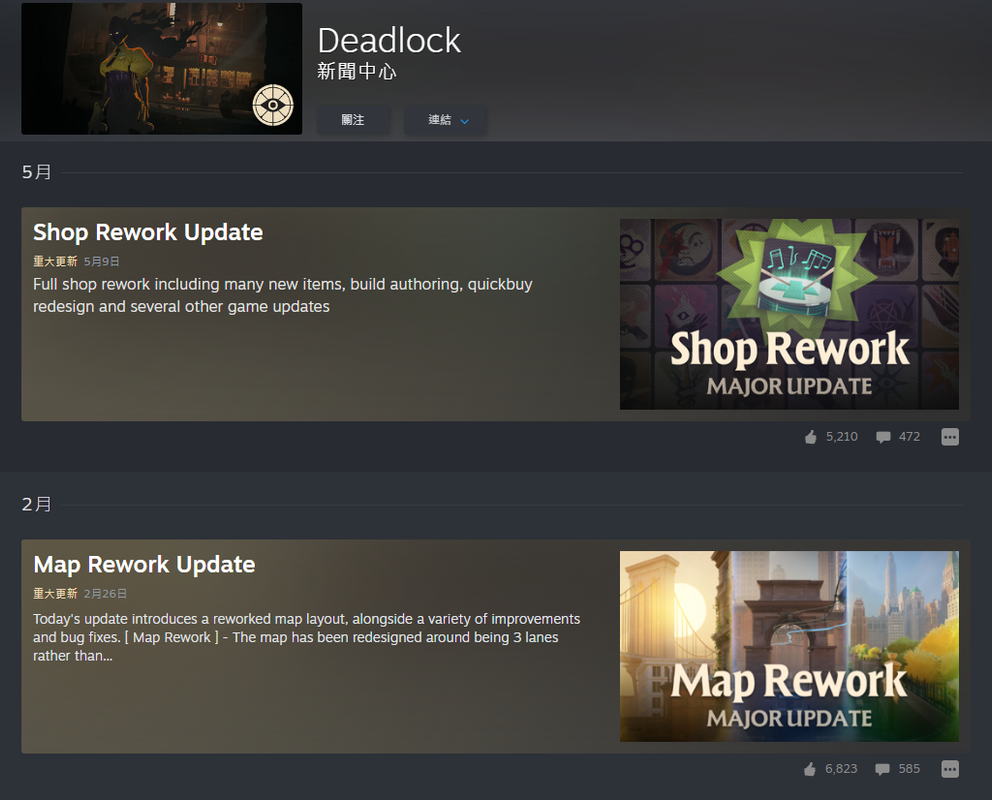This screenshot has width=992, height=800.
Task: Click the 2月26日 date label
Action: tap(105, 593)
